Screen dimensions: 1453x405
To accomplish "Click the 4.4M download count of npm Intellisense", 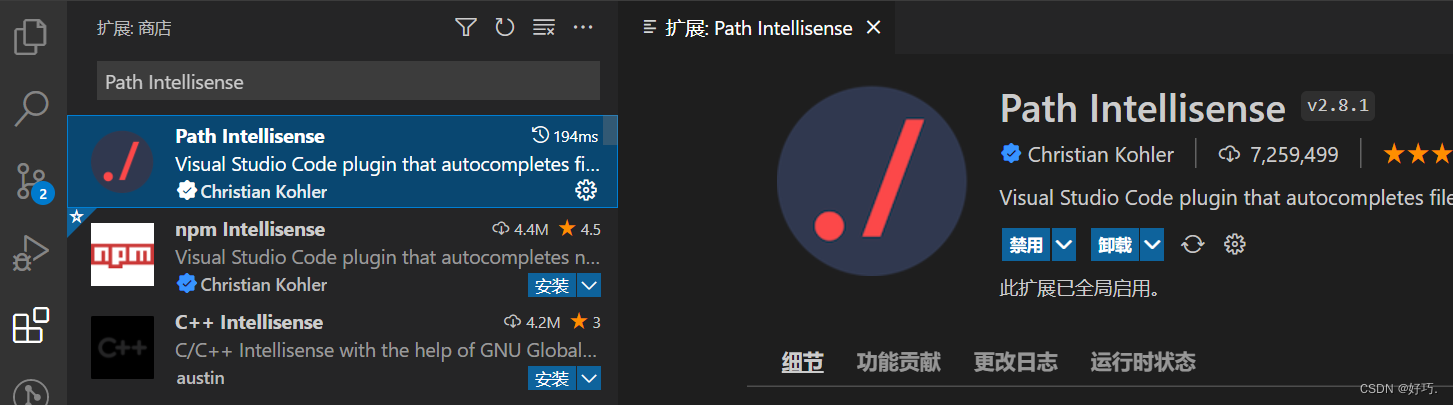I will pyautogui.click(x=520, y=229).
